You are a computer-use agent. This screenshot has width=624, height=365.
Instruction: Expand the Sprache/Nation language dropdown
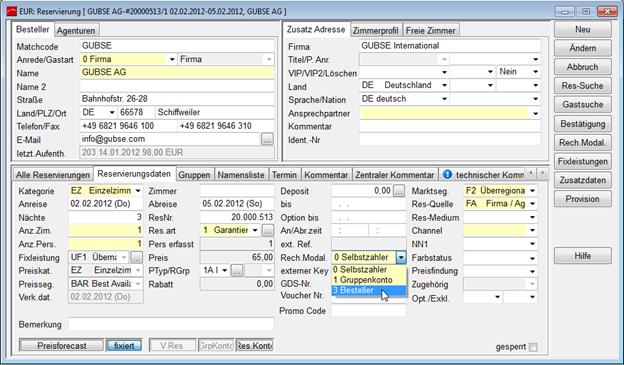pos(444,99)
